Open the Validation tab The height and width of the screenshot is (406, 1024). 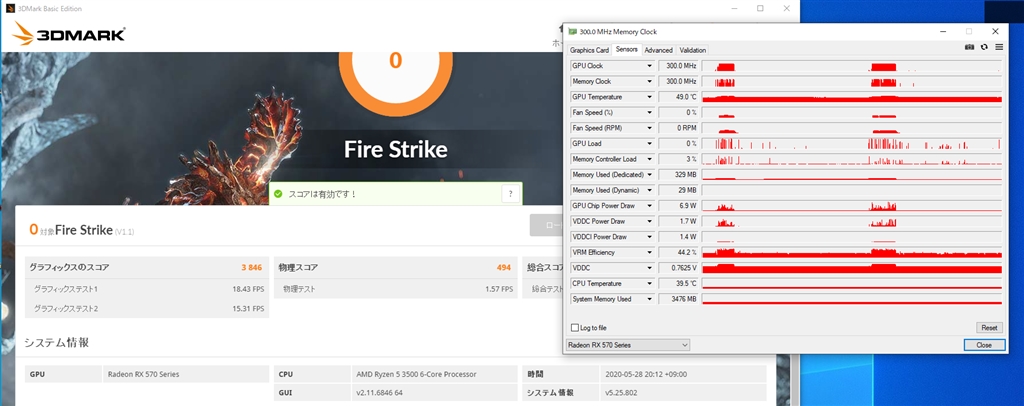coord(692,50)
